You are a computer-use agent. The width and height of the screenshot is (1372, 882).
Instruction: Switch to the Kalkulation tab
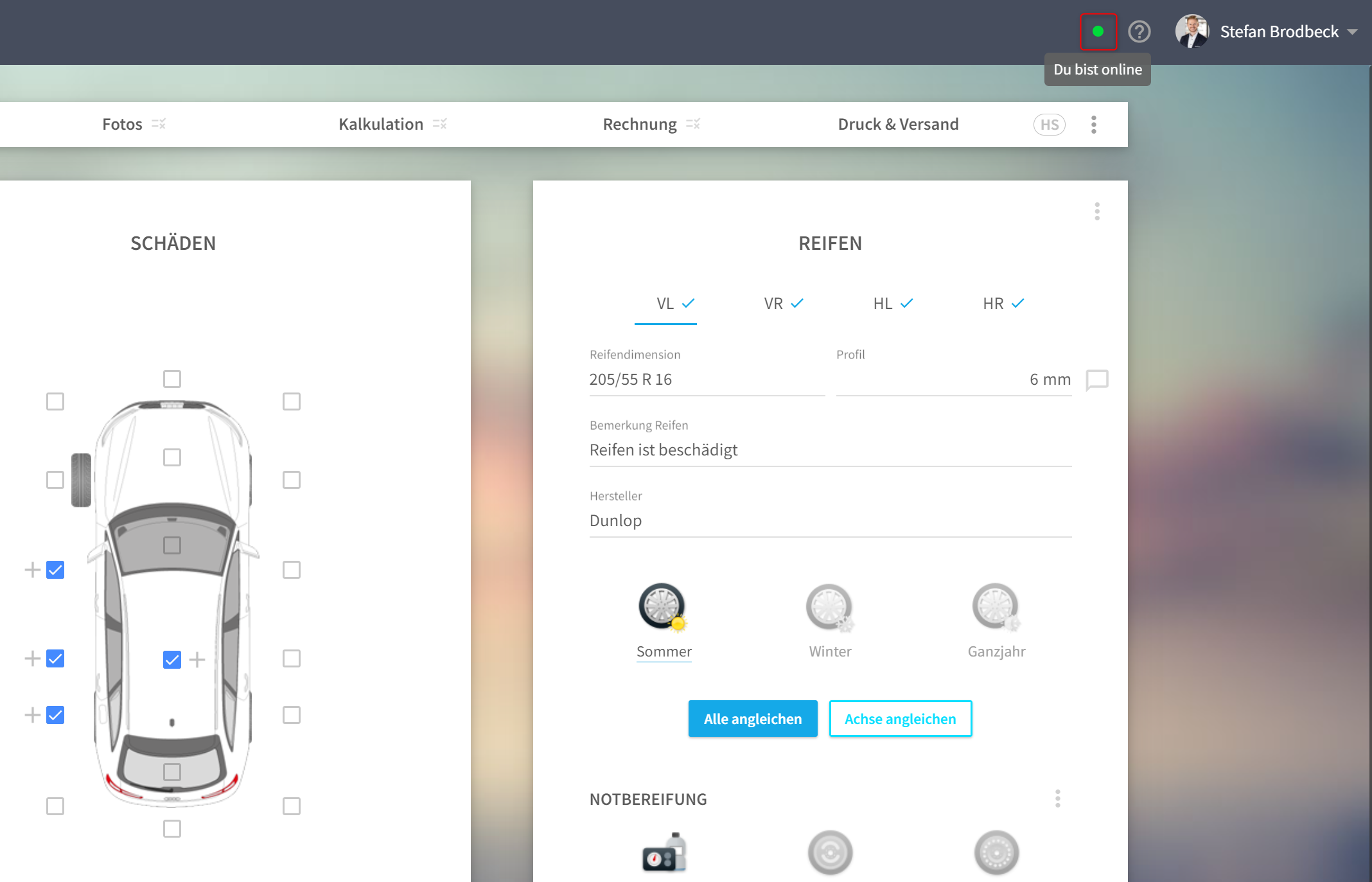(381, 124)
